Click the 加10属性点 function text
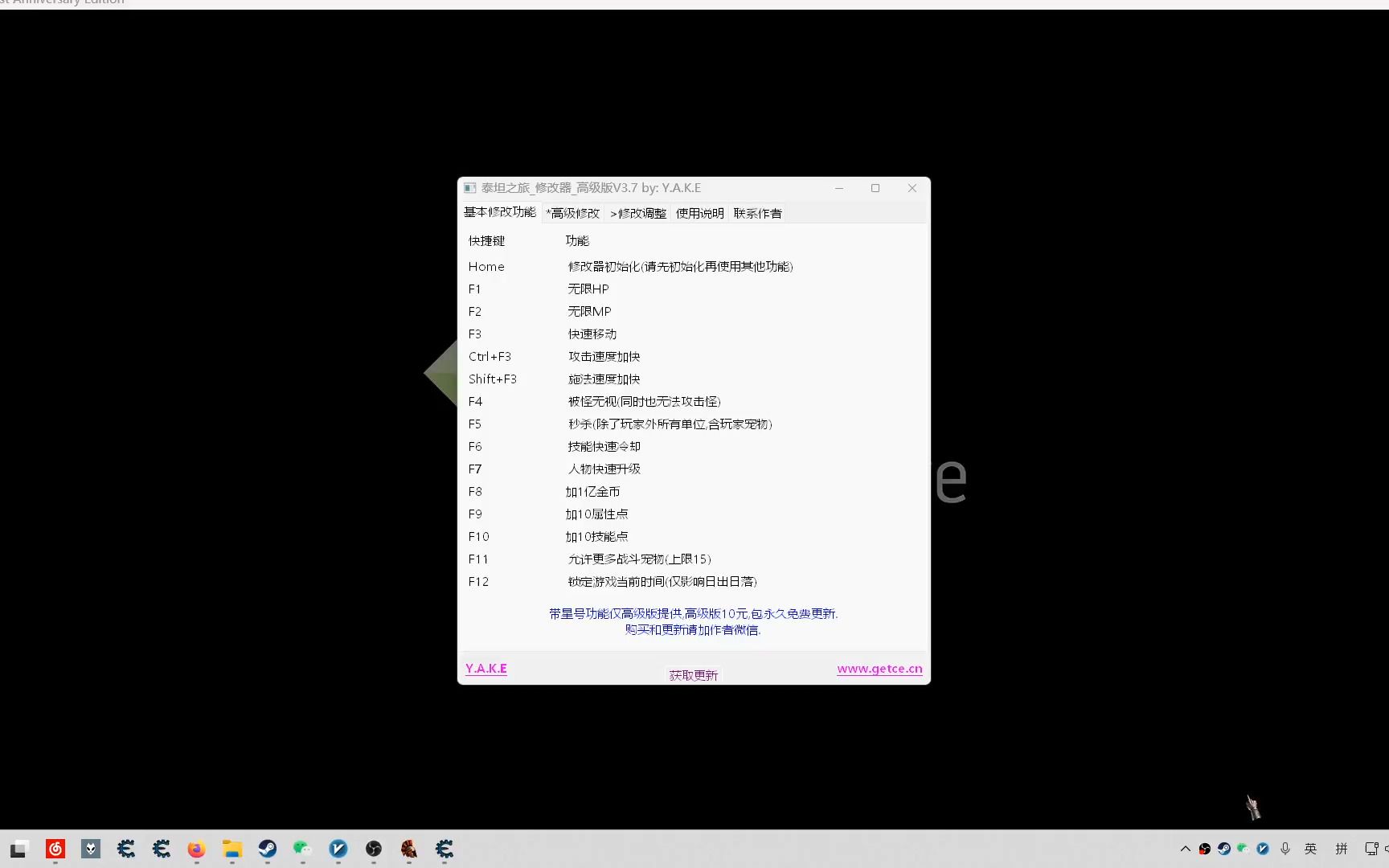Screen dimensions: 1389x868 597,514
